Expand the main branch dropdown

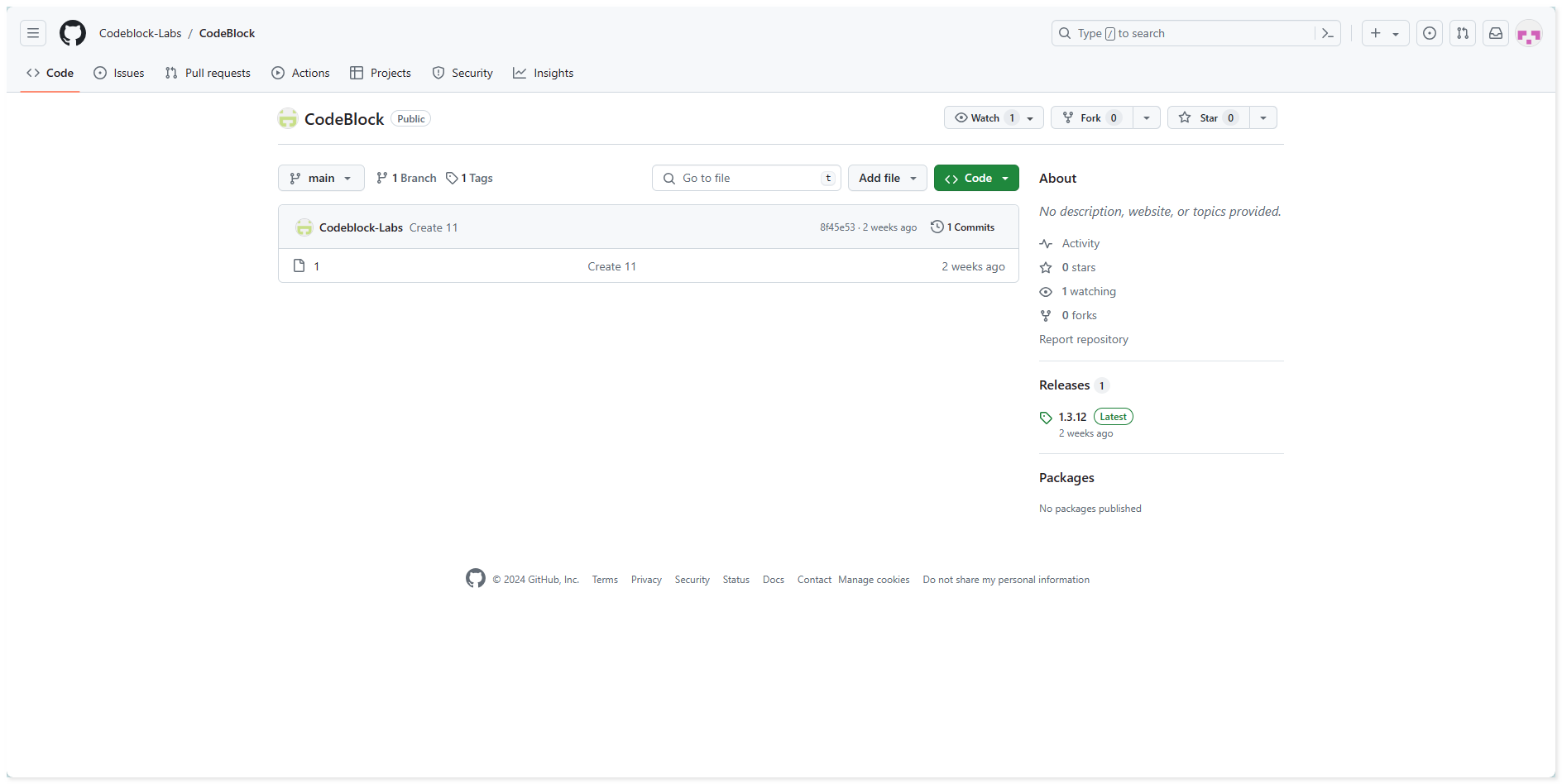point(321,178)
